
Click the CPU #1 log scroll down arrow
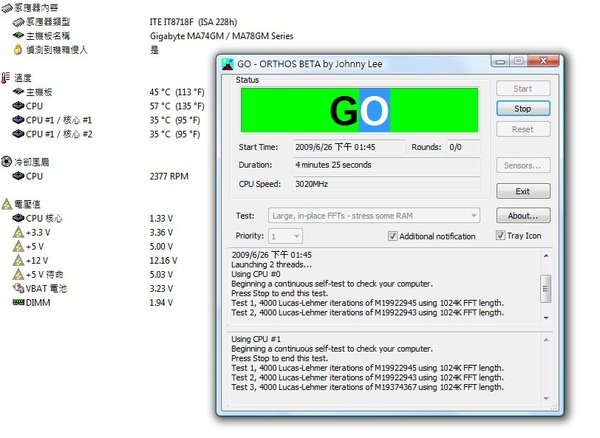546,399
